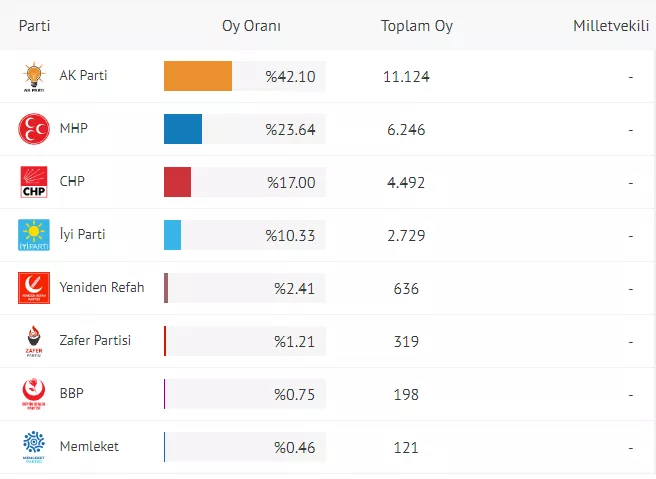Click the Milletvekili column header
Screen dimensions: 656x479
coord(608,26)
